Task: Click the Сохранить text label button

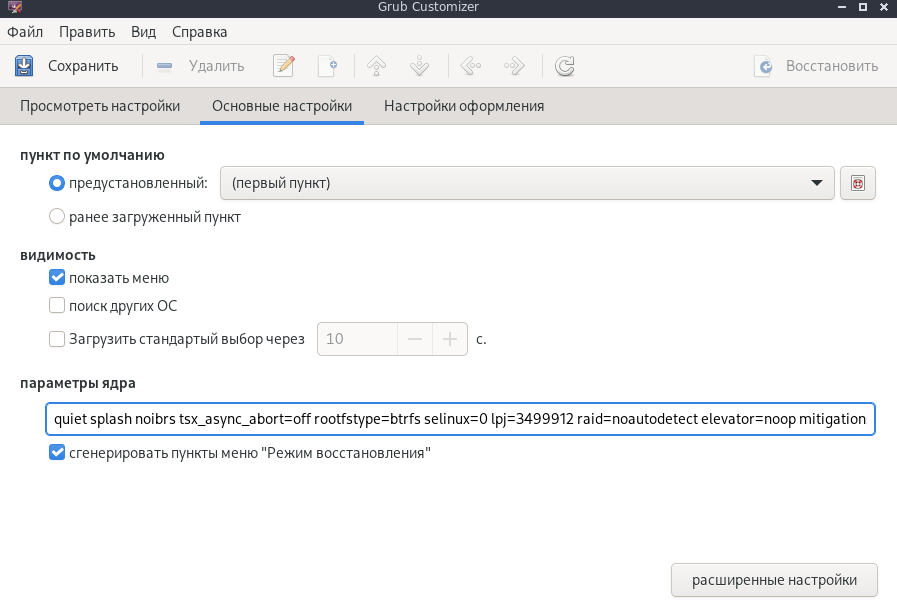Action: point(83,66)
